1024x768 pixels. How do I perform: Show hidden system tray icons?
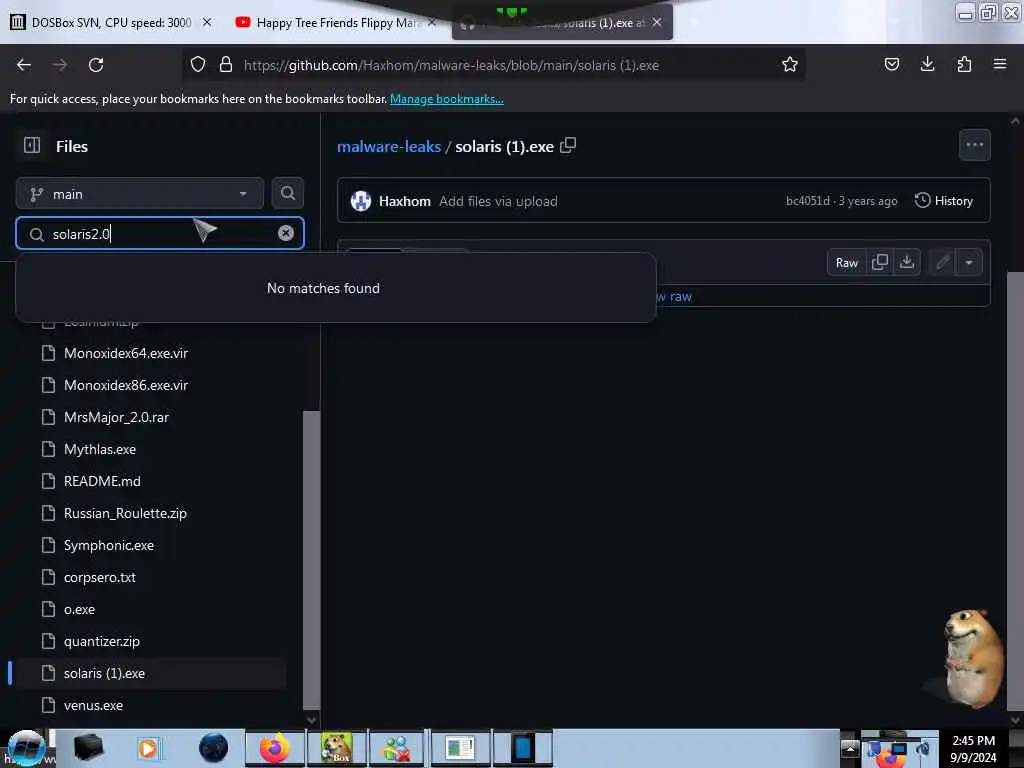(850, 748)
